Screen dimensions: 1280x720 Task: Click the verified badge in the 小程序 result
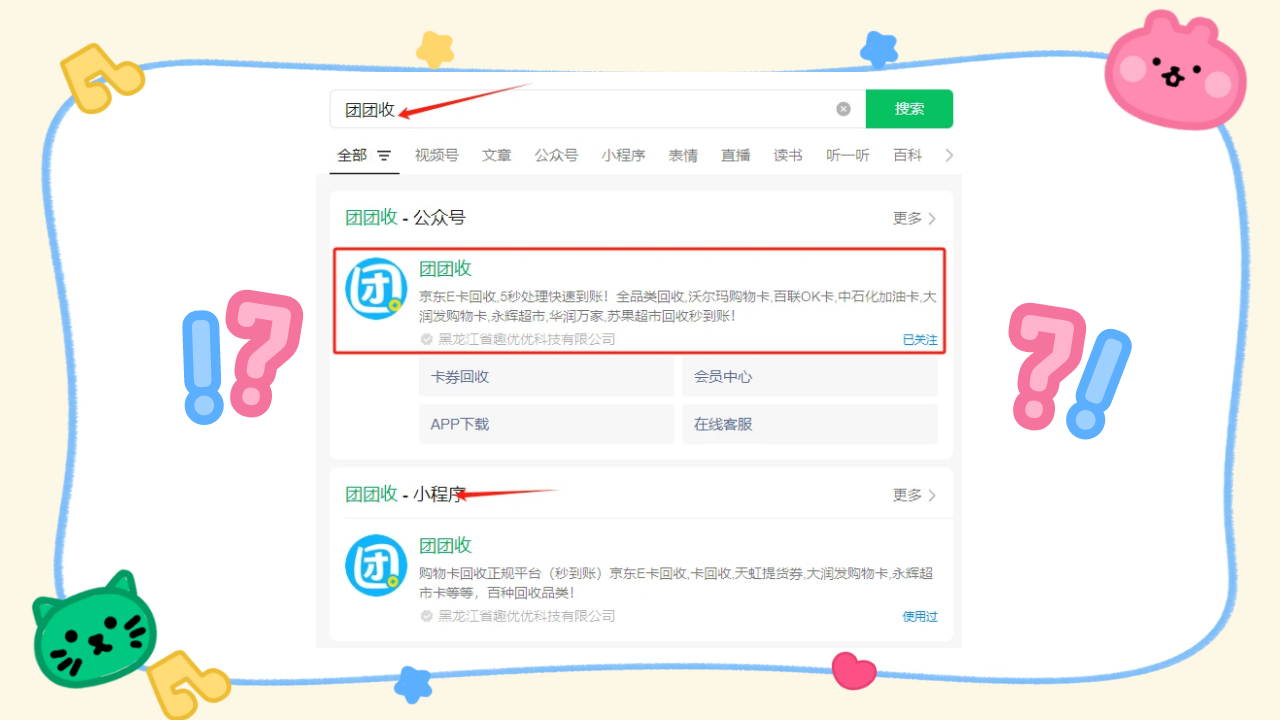tap(427, 616)
